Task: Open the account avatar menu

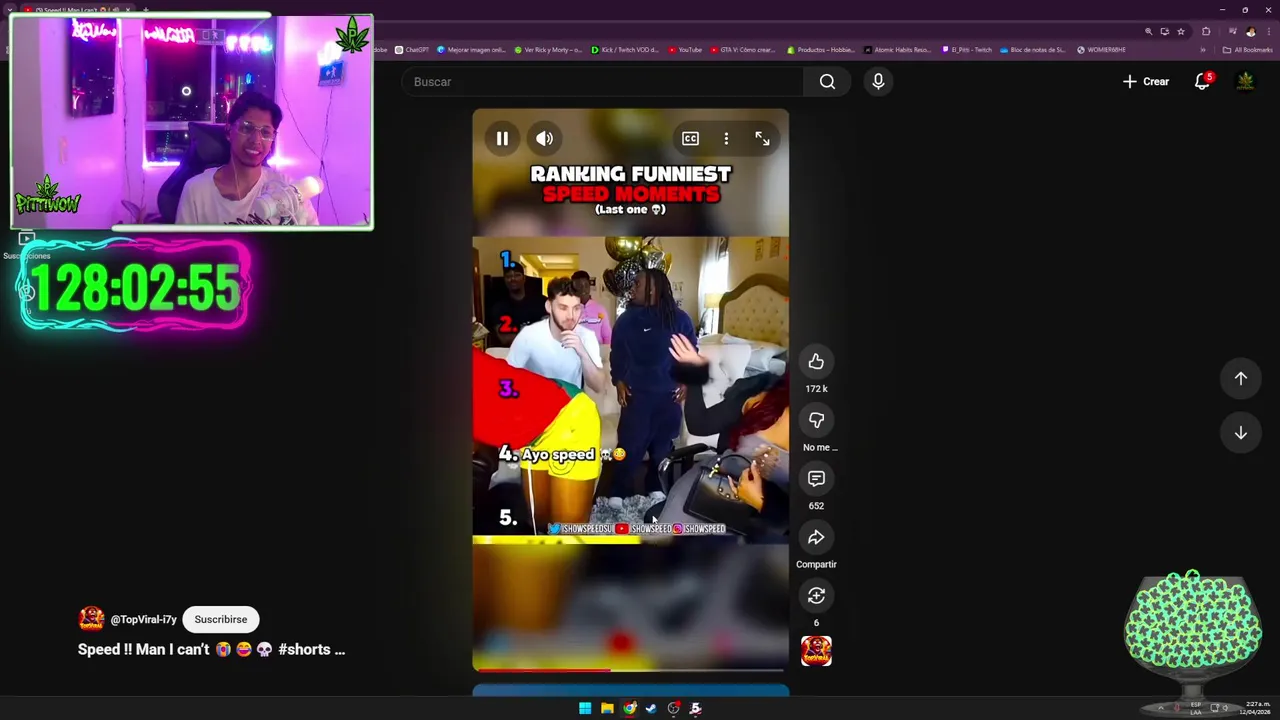Action: pyautogui.click(x=1245, y=82)
